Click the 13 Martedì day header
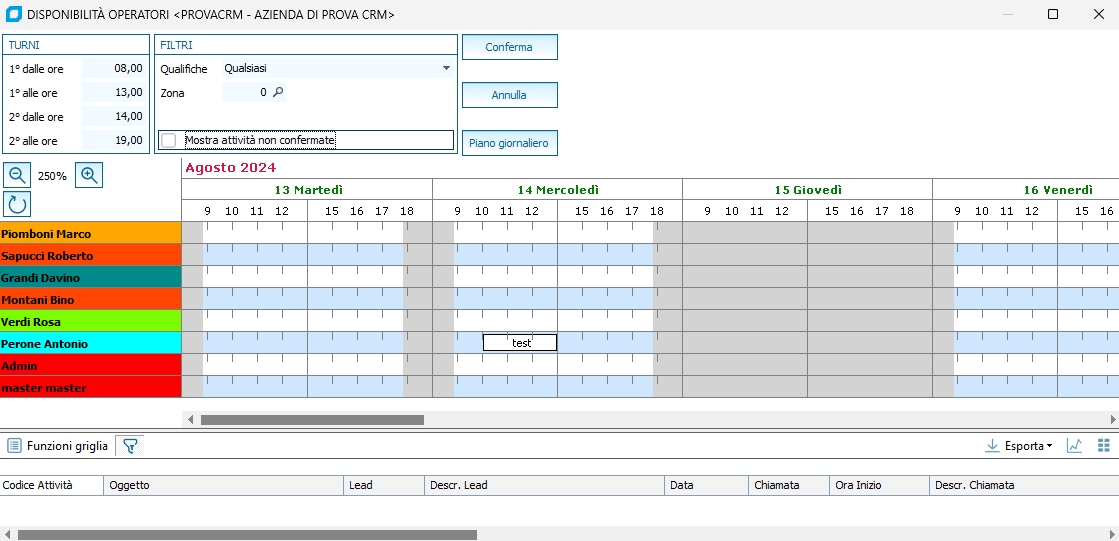Screen dimensions: 1119x541 [x=308, y=190]
